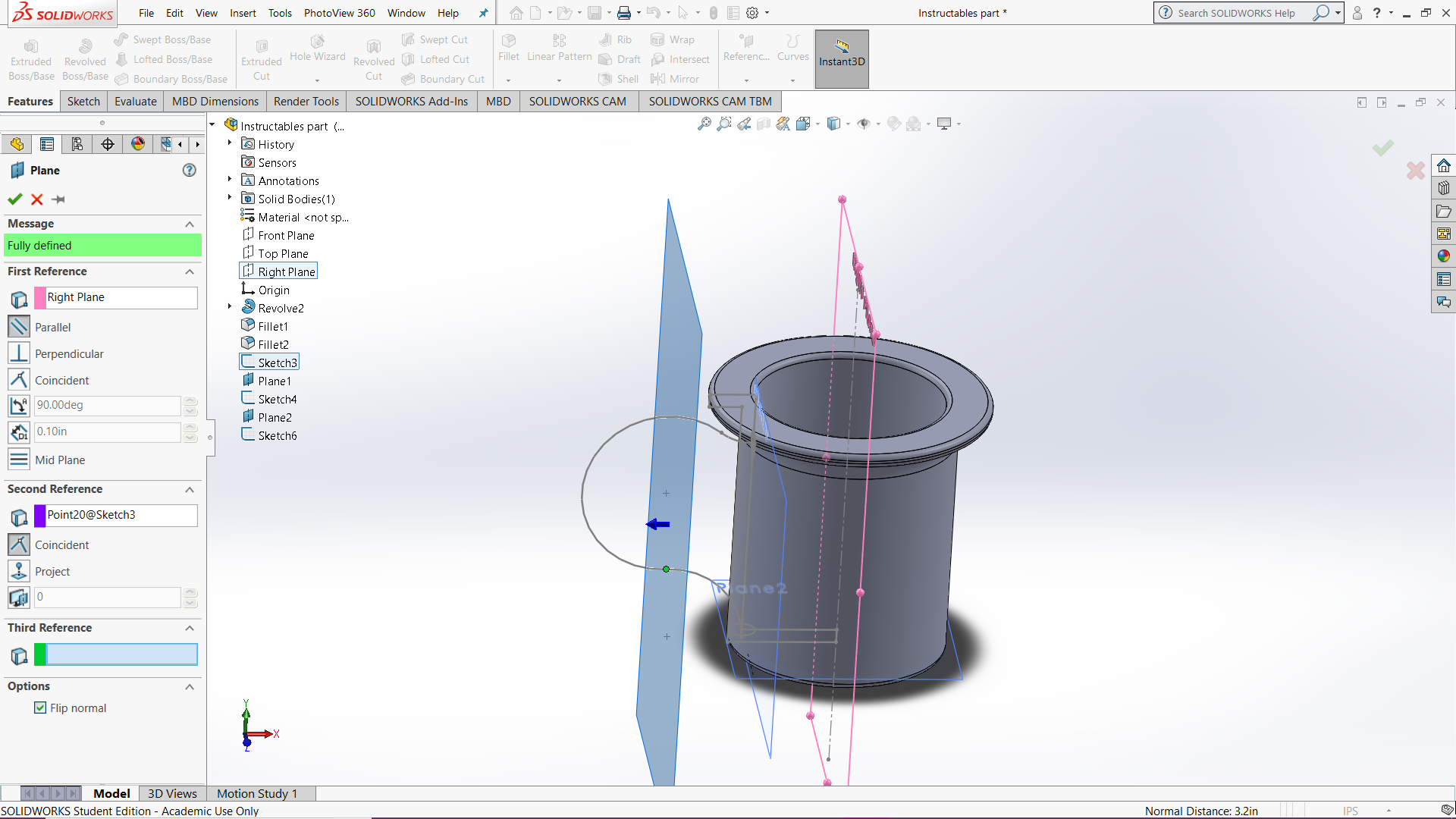Screen dimensions: 1456x819
Task: Switch to the Evaluate tab
Action: pos(135,101)
